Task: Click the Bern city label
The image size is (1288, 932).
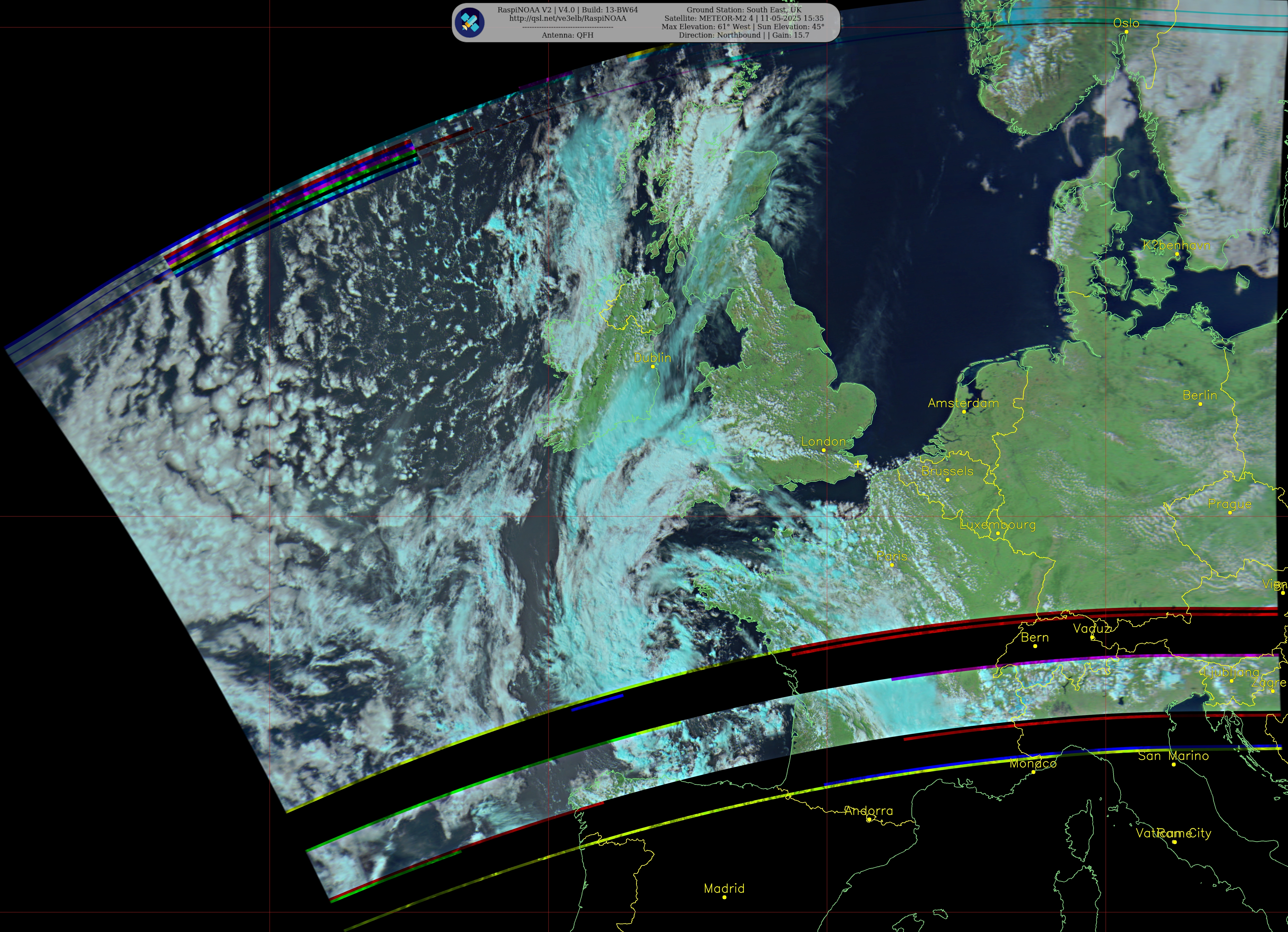Action: (x=1035, y=638)
